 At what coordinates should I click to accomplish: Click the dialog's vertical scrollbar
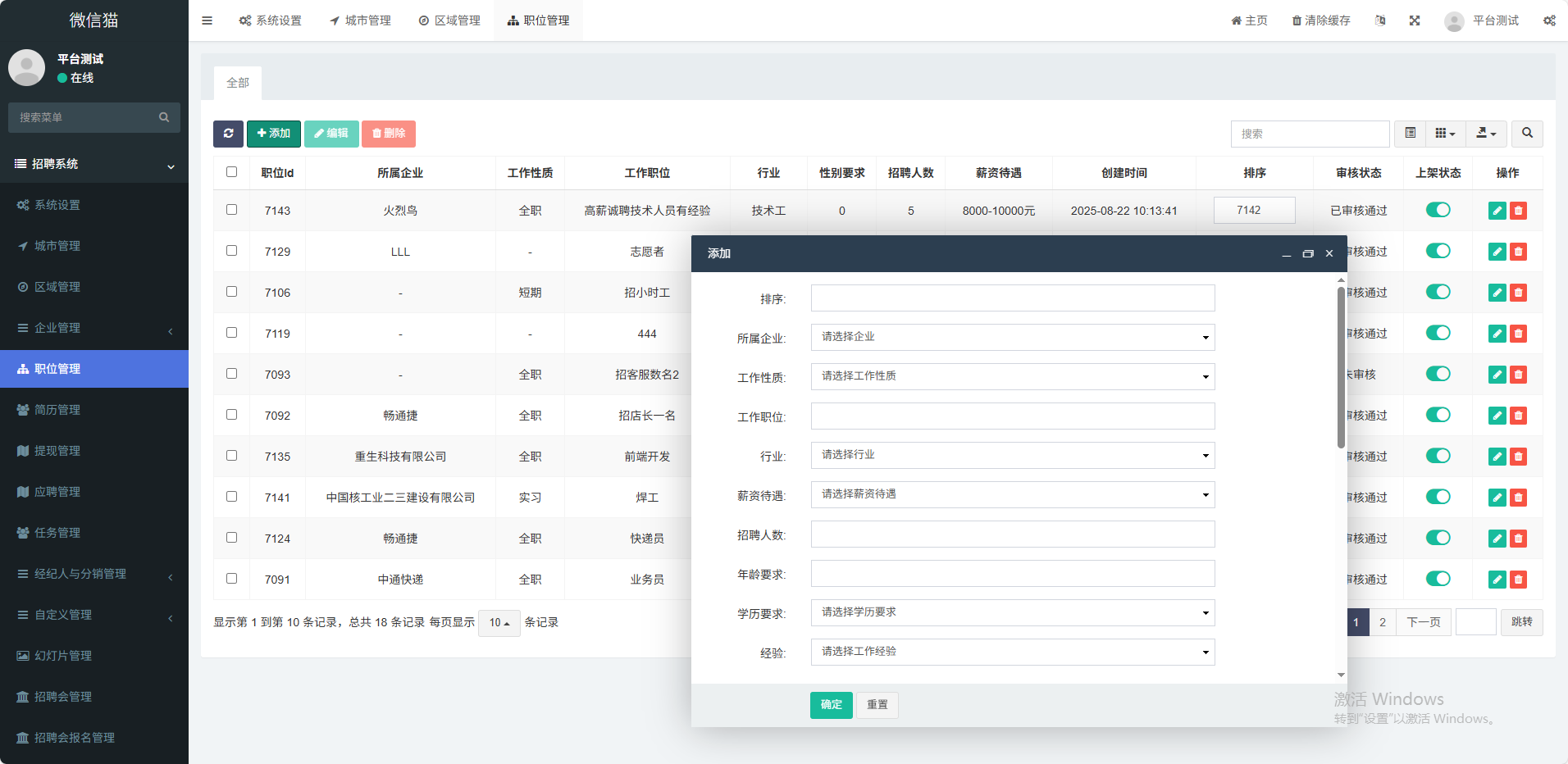tap(1341, 369)
